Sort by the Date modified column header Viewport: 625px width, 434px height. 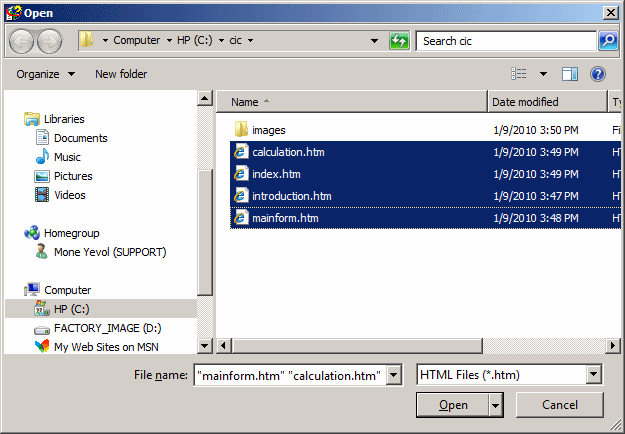pos(548,102)
